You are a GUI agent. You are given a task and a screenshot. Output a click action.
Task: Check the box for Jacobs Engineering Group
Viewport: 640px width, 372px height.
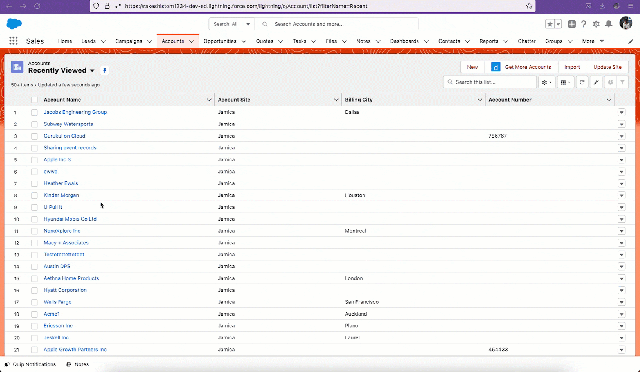(34, 112)
